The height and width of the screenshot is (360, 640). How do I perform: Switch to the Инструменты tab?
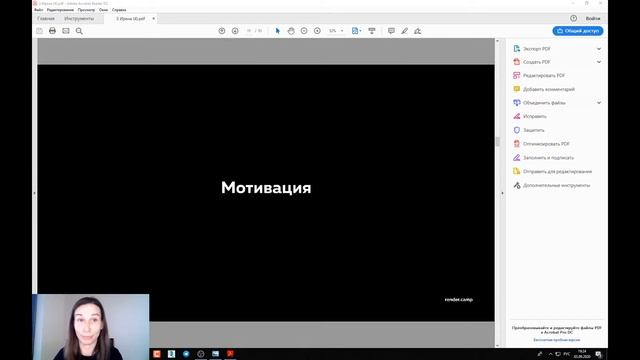coord(79,19)
